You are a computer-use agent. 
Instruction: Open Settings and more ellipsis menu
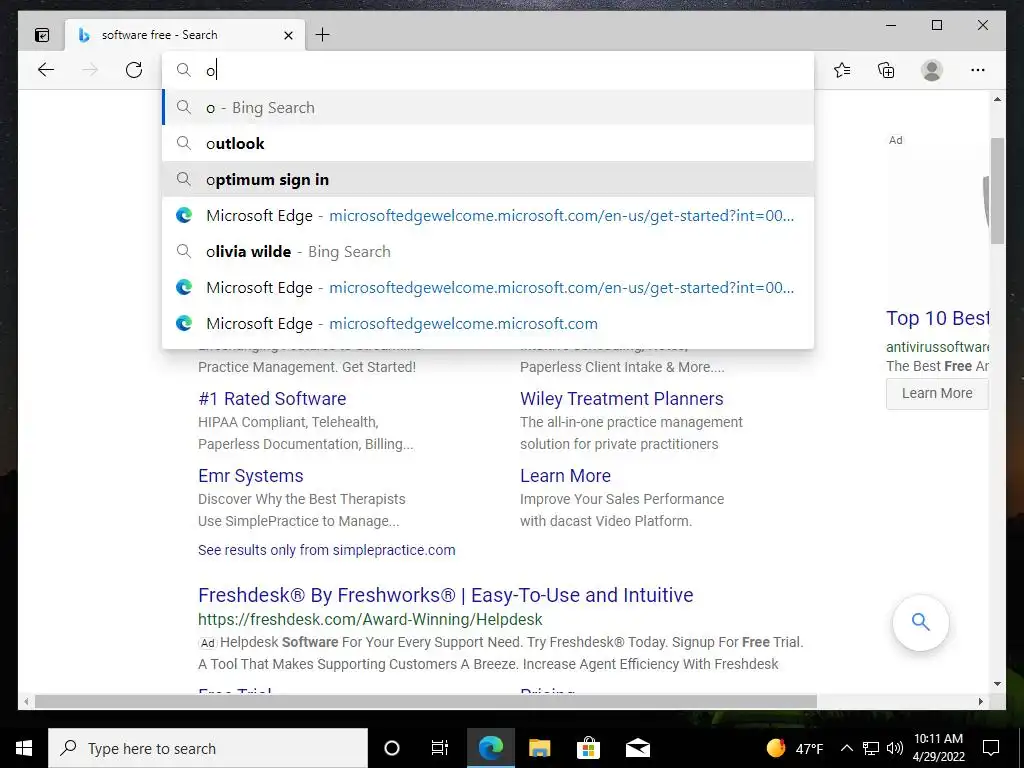coord(978,70)
